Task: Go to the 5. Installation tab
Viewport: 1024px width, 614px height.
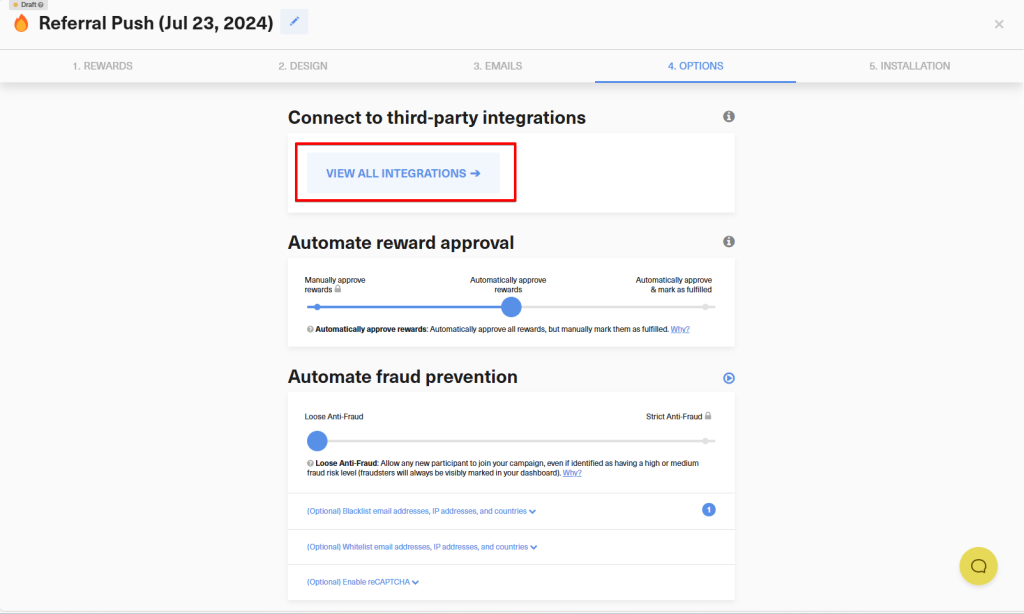Action: tap(909, 66)
